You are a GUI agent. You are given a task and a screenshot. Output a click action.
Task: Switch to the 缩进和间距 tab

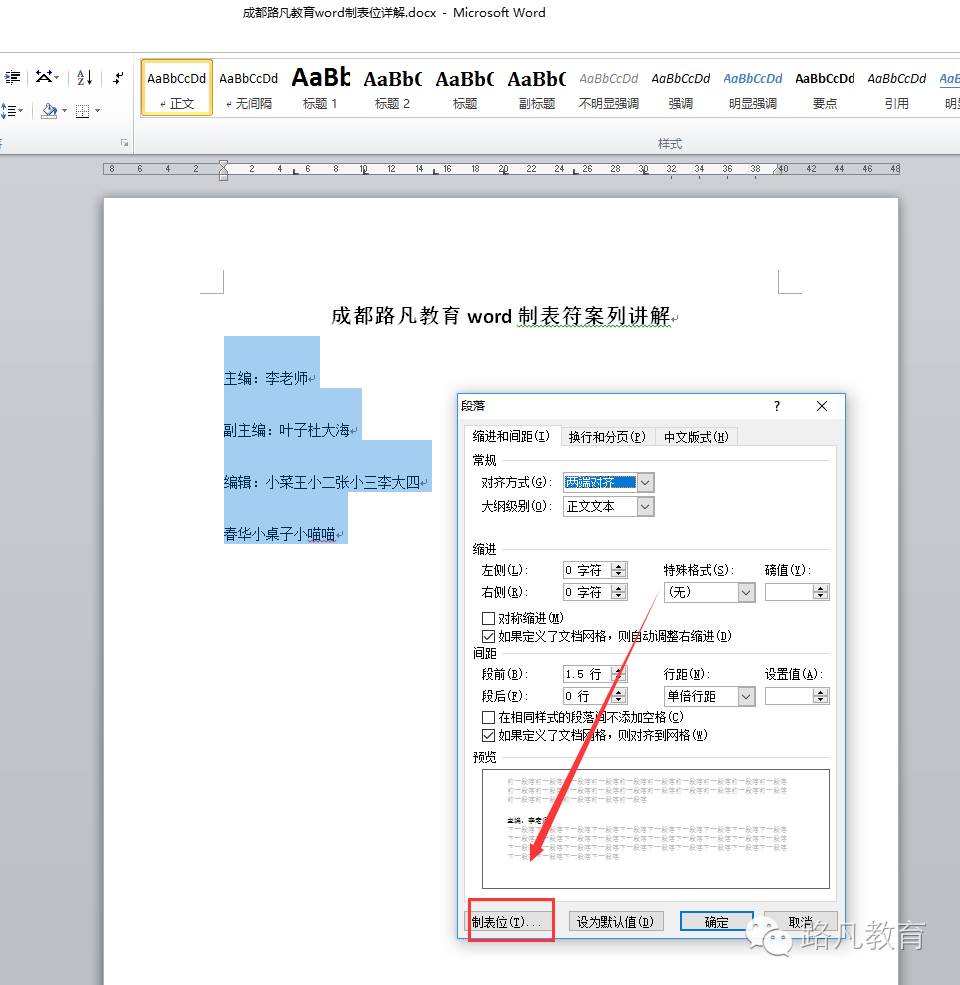[511, 436]
